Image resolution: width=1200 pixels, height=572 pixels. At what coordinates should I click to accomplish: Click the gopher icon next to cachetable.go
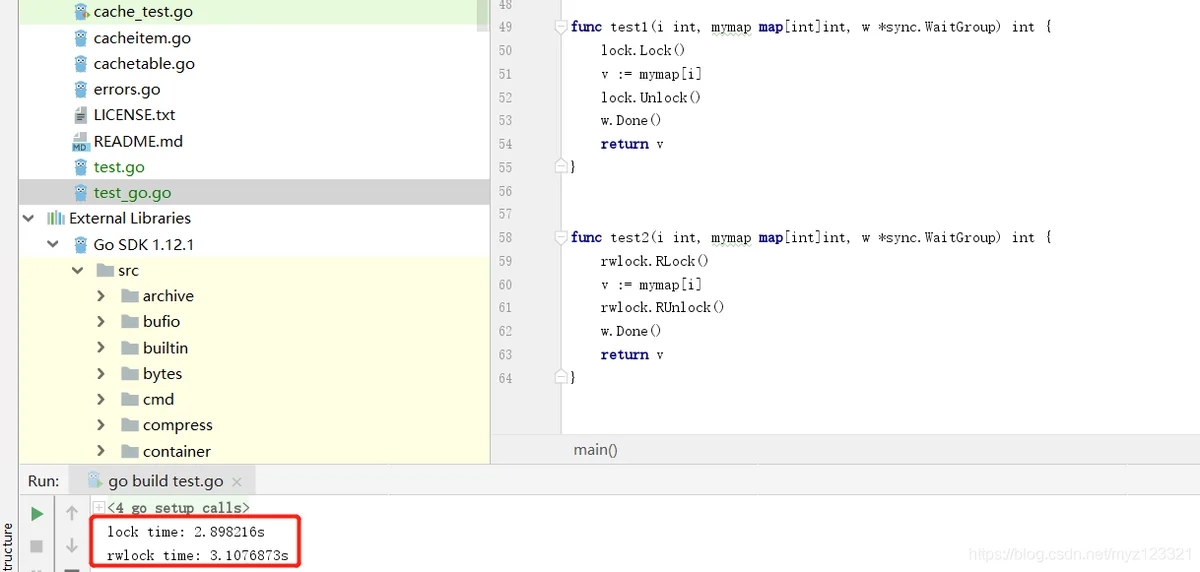click(81, 63)
